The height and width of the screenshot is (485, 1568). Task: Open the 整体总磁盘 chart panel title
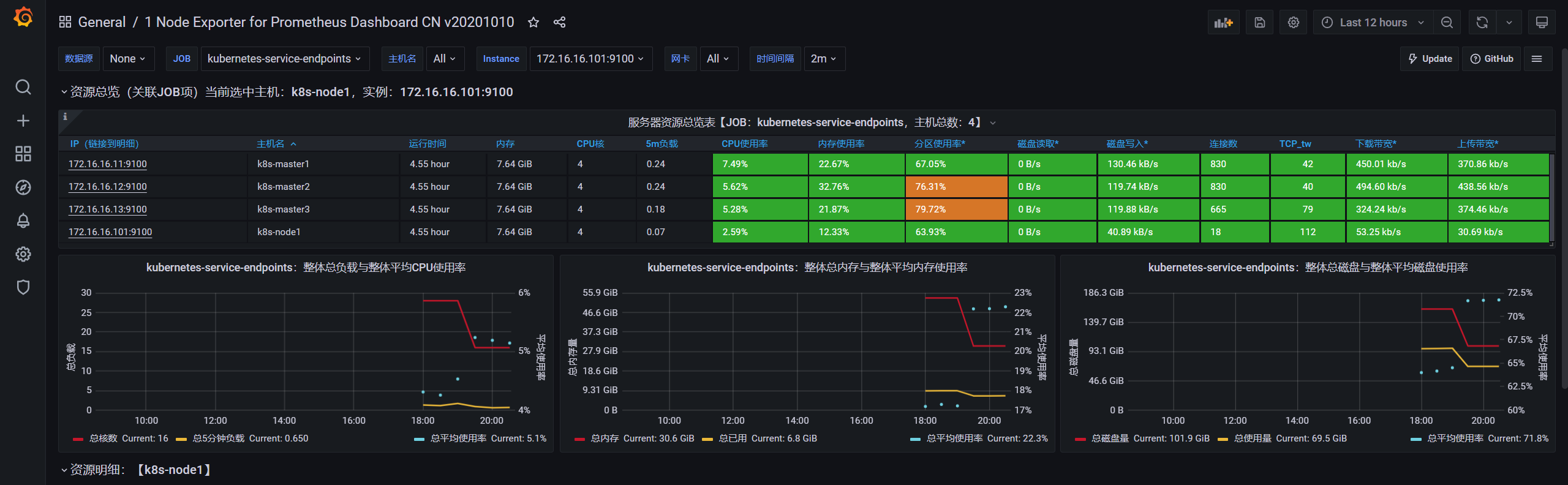[x=1308, y=268]
